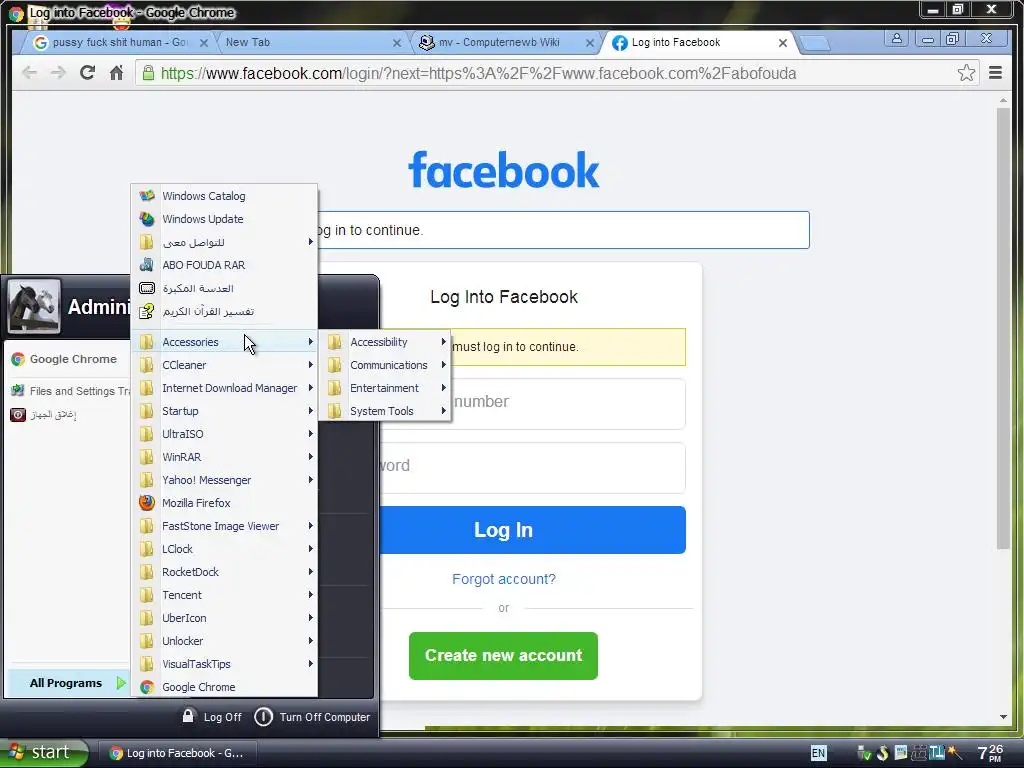
Task: Bookmark this page with the star icon
Action: [966, 72]
